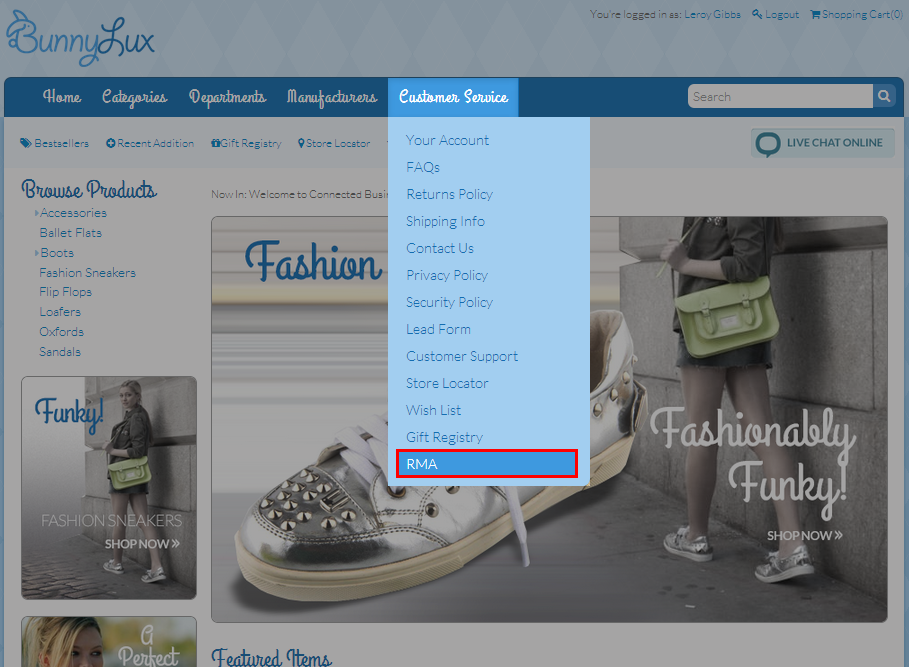Open the Shopping Cart icon link
909x667 pixels.
(x=815, y=14)
